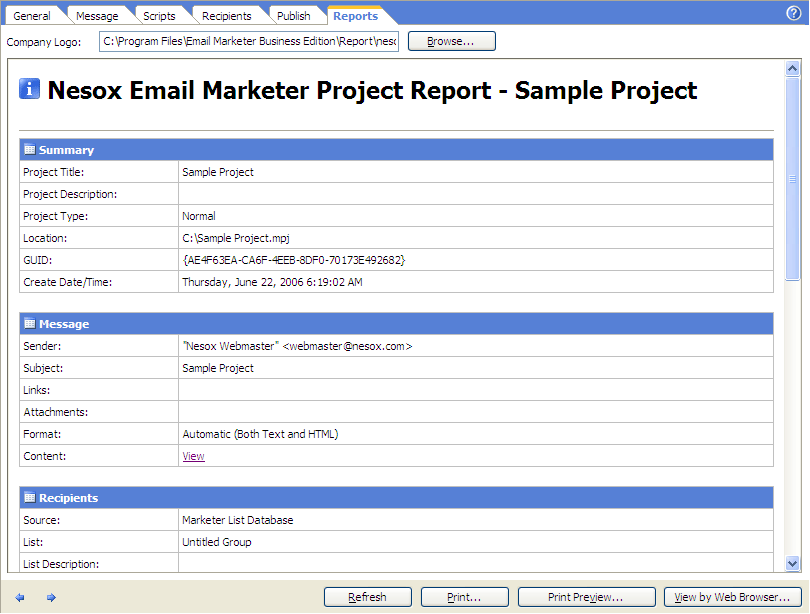The width and height of the screenshot is (810, 614).
Task: Click the Location value C:\Sample Project.mpj
Action: pos(236,238)
